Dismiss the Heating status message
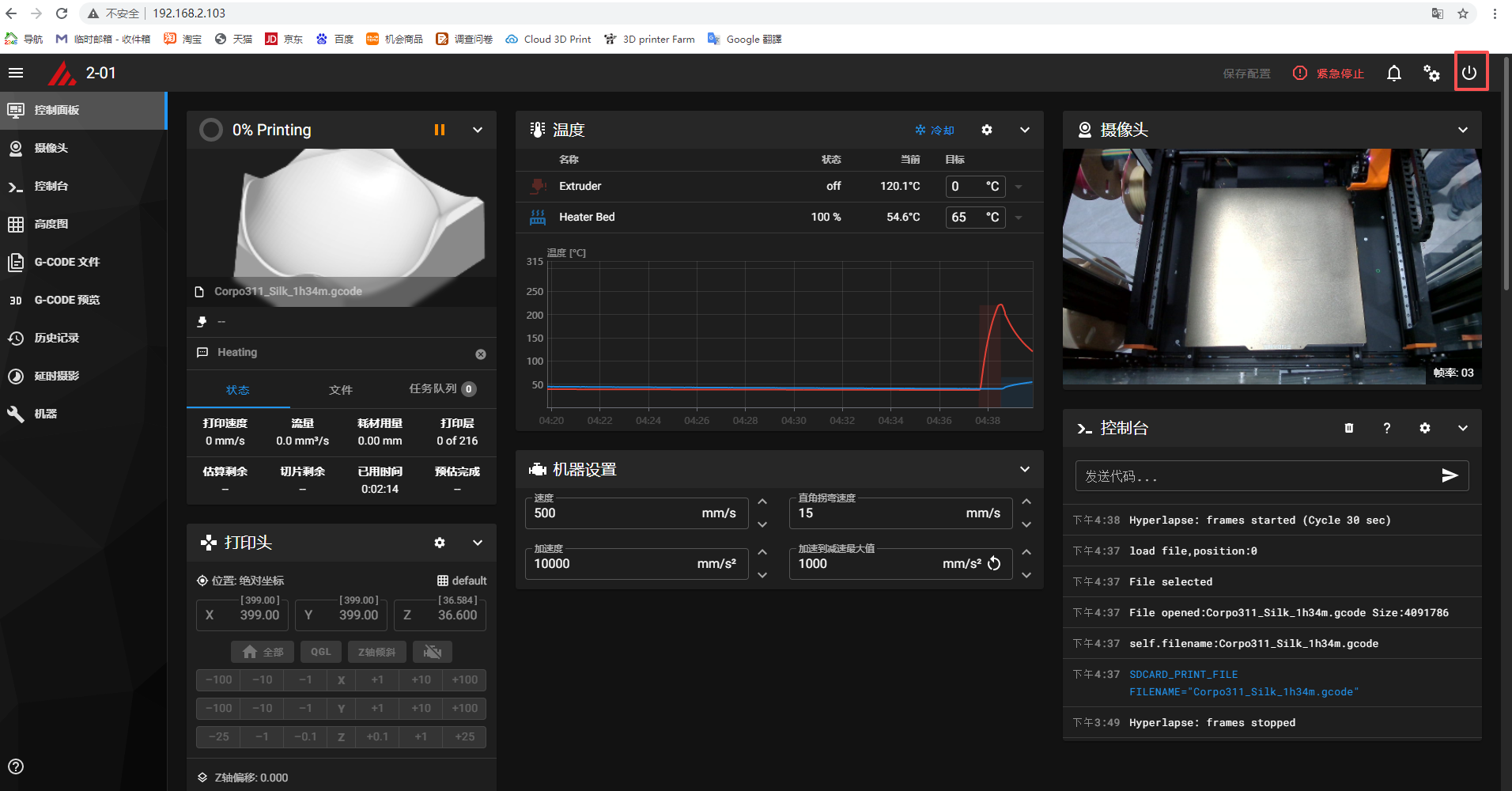 (480, 354)
